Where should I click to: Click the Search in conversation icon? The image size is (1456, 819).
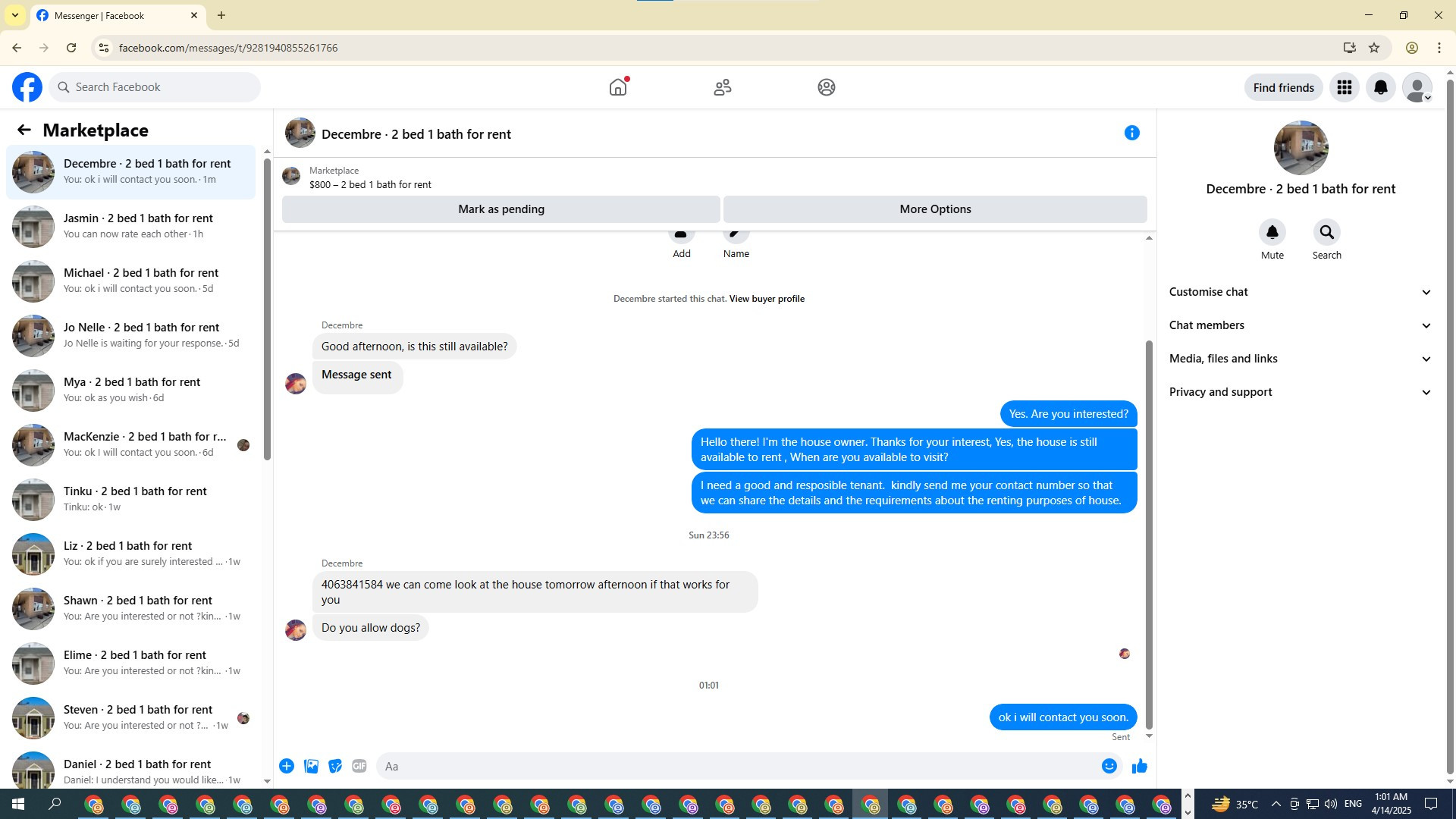coord(1326,232)
